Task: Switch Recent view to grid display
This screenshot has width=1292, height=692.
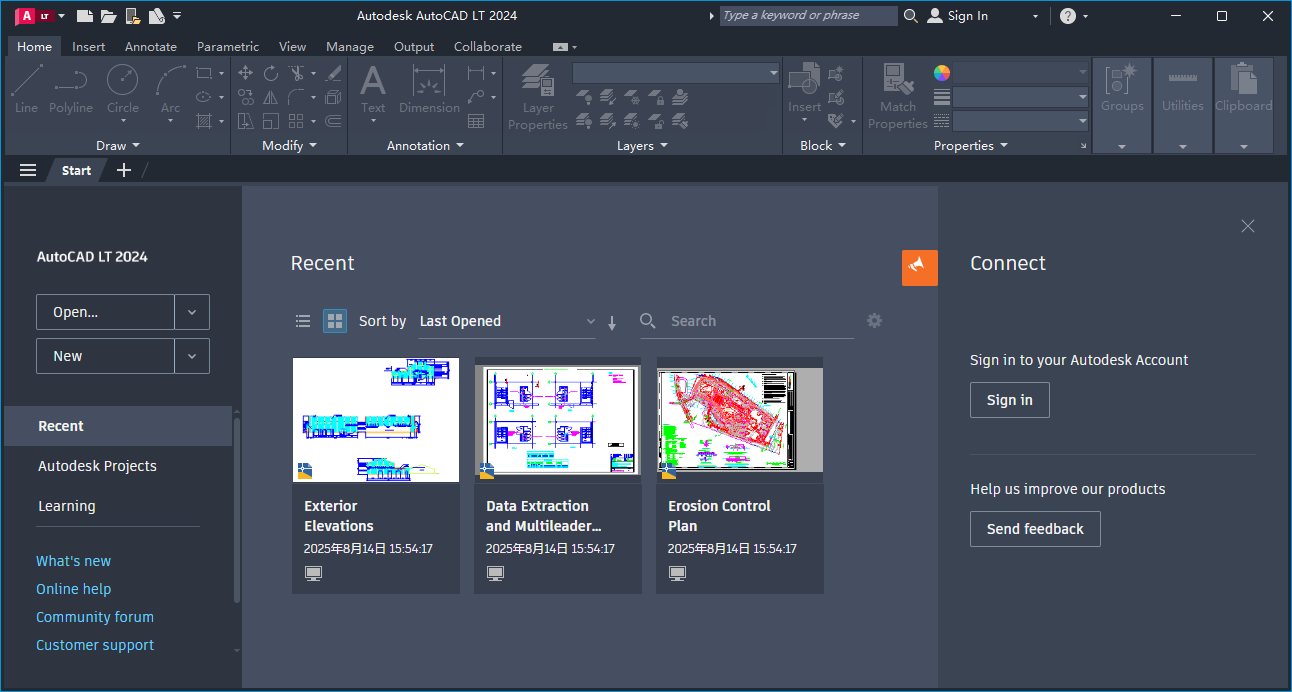Action: 334,321
